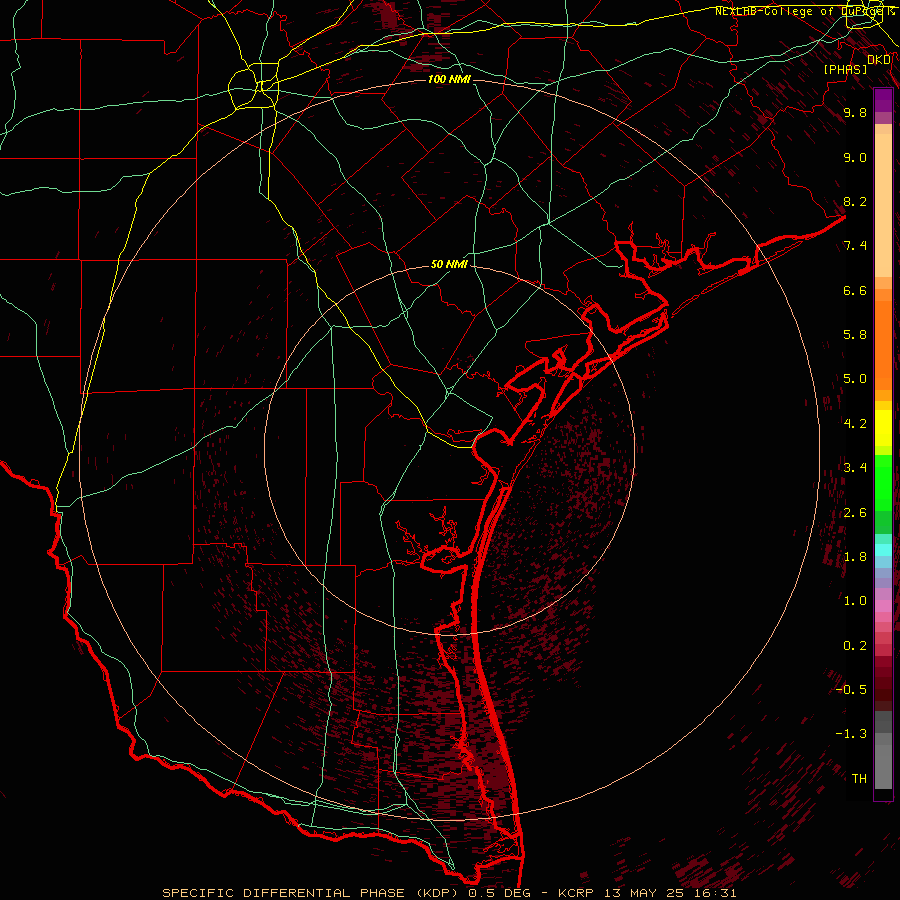Click the KDP product caption at bottom
This screenshot has width=900, height=900.
449,893
